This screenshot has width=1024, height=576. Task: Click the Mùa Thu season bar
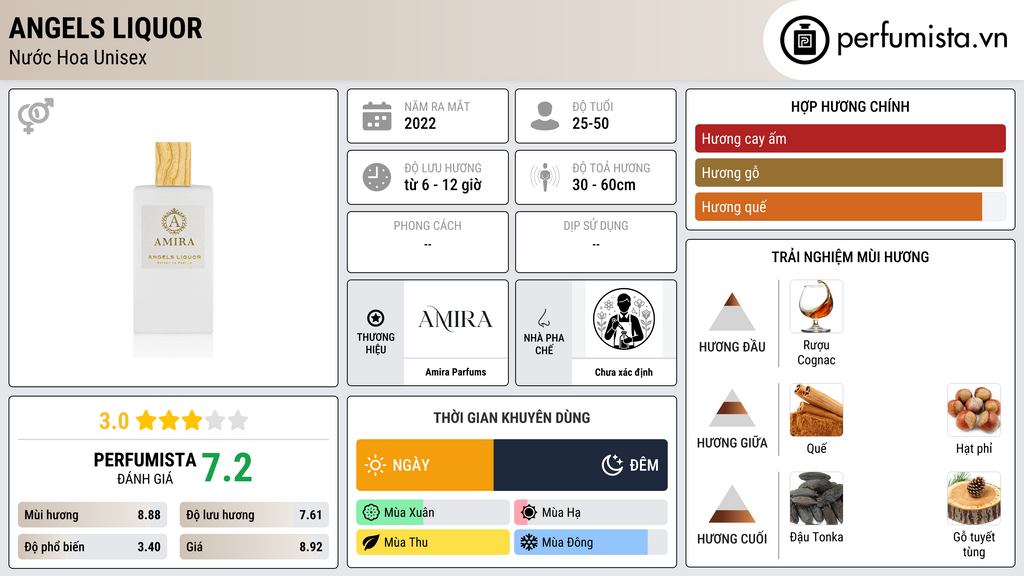tap(432, 542)
